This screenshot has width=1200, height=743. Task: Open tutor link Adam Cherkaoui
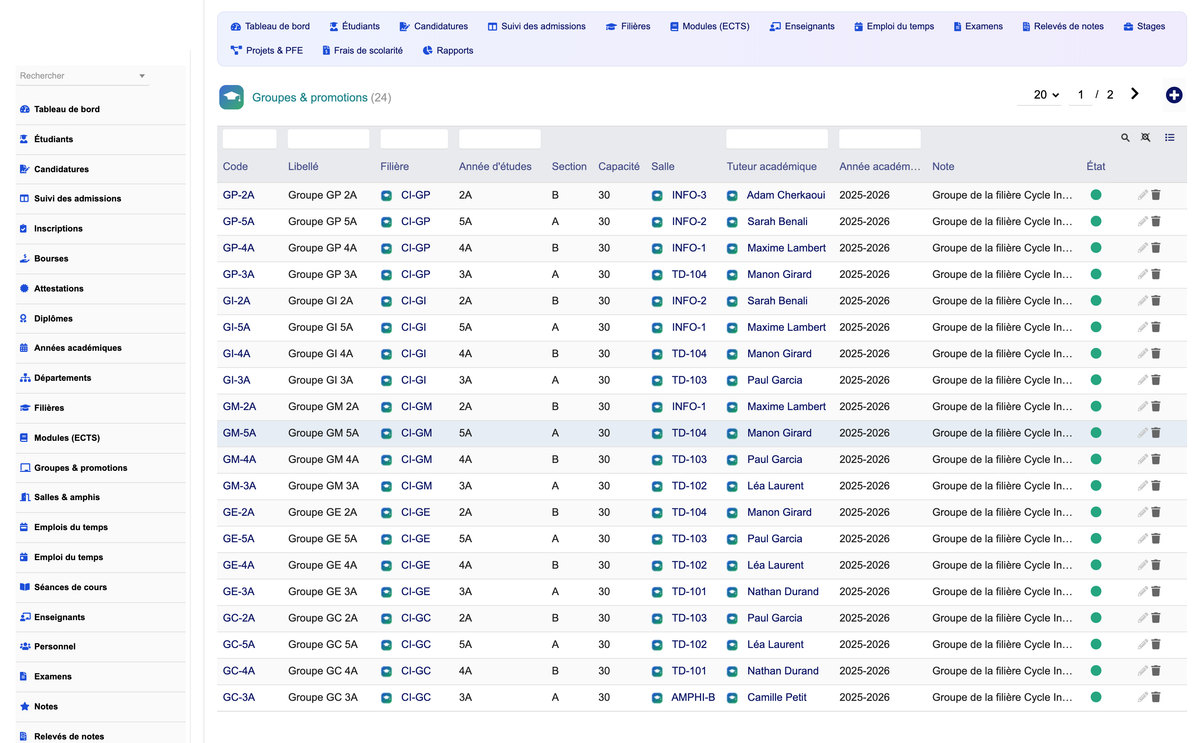(786, 195)
